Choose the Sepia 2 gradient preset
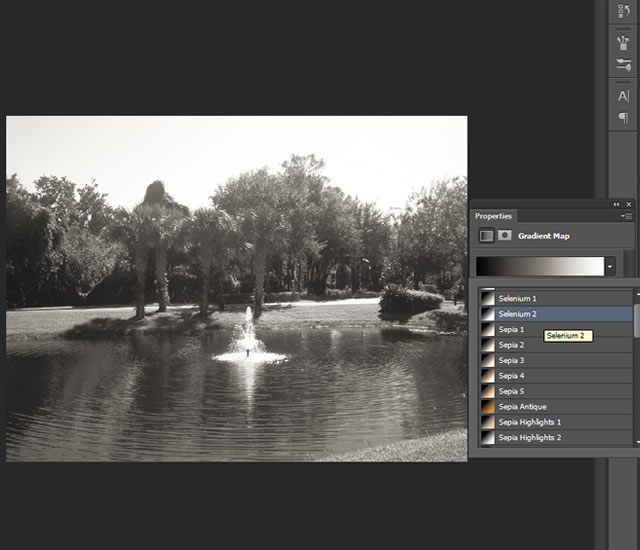 [x=556, y=345]
